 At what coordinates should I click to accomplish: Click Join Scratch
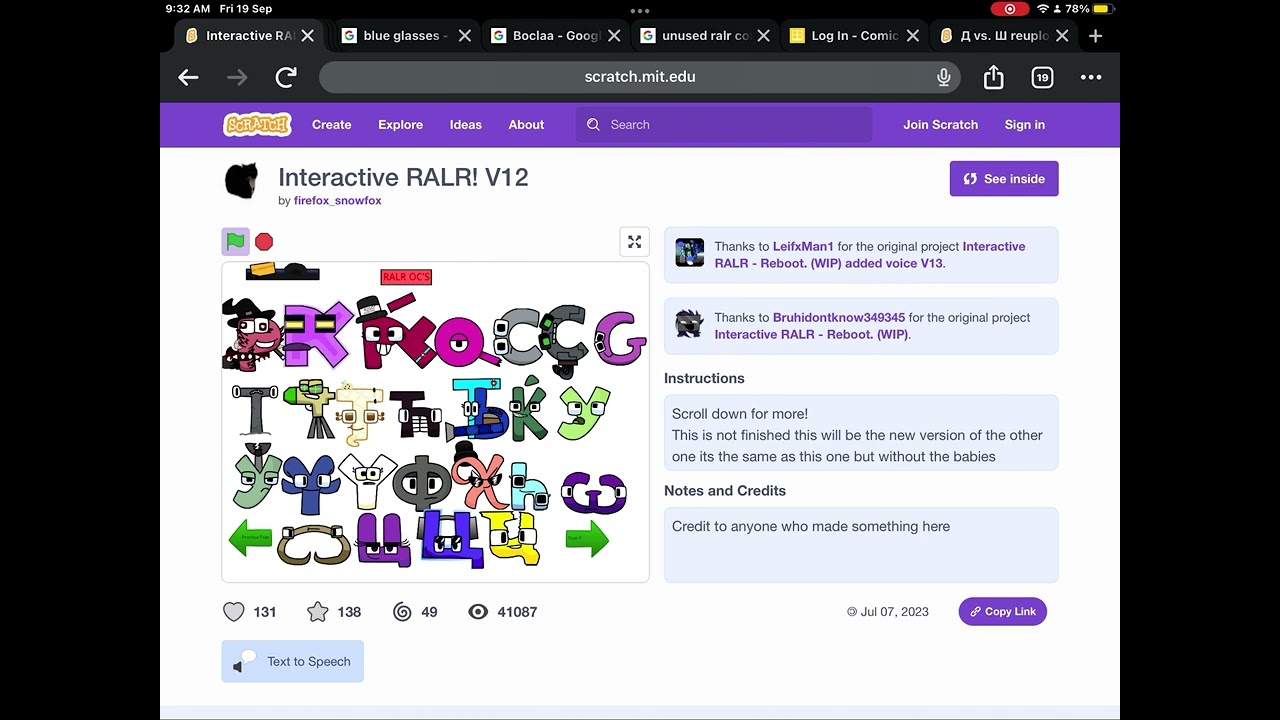coord(940,125)
